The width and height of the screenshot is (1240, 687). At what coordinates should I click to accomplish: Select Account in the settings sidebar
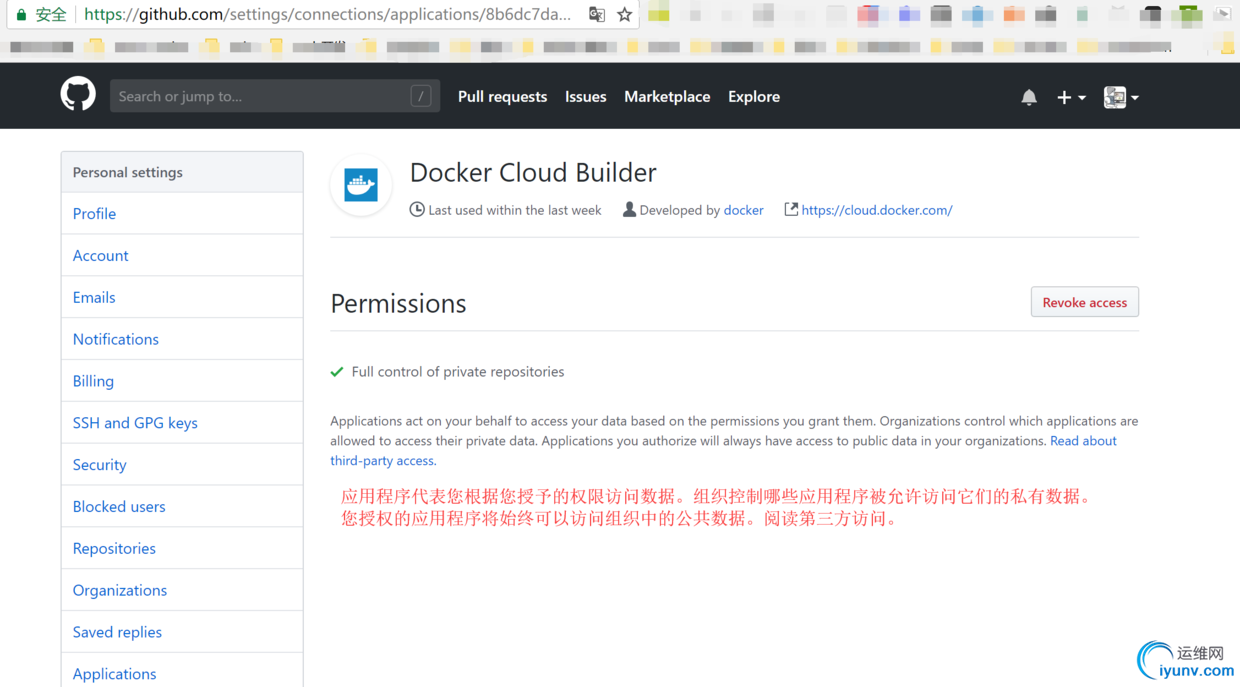click(x=182, y=255)
